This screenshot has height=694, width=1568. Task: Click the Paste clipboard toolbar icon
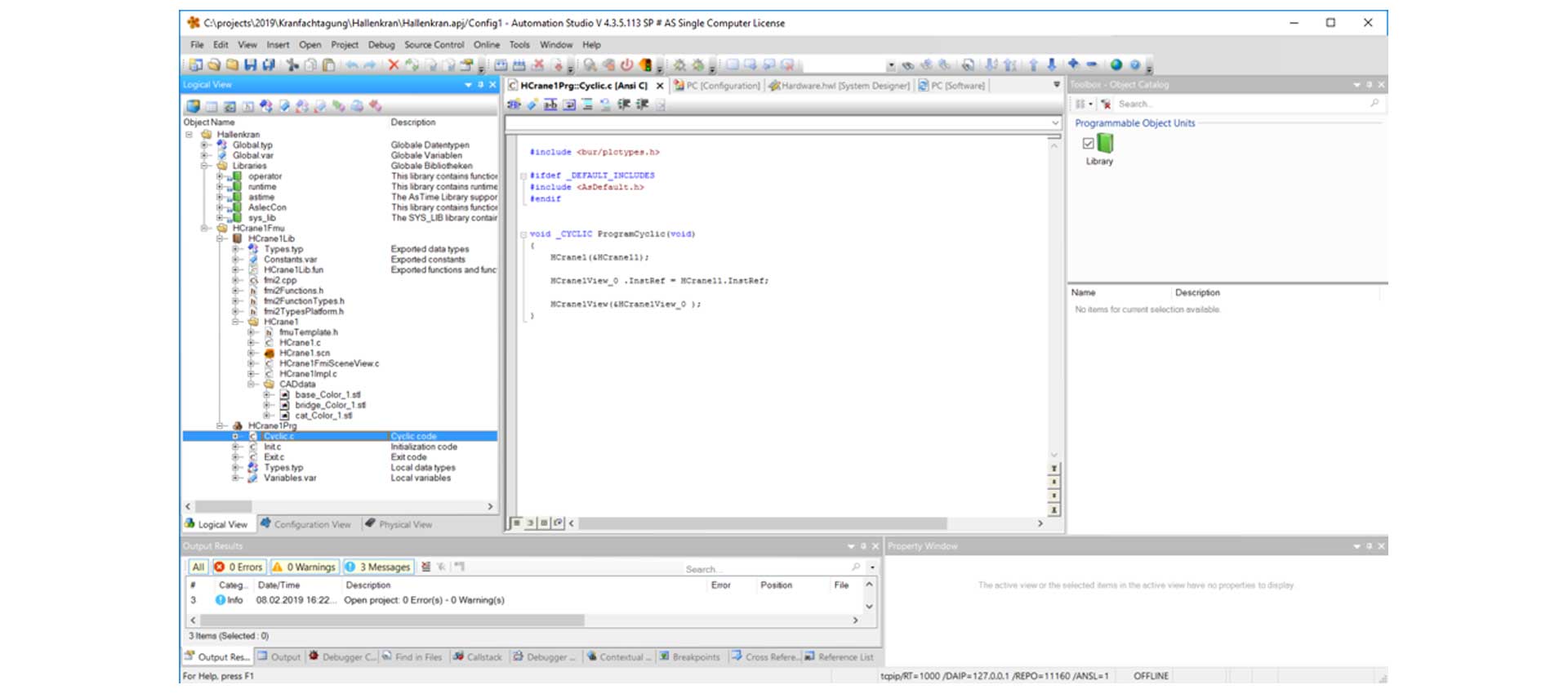click(328, 65)
